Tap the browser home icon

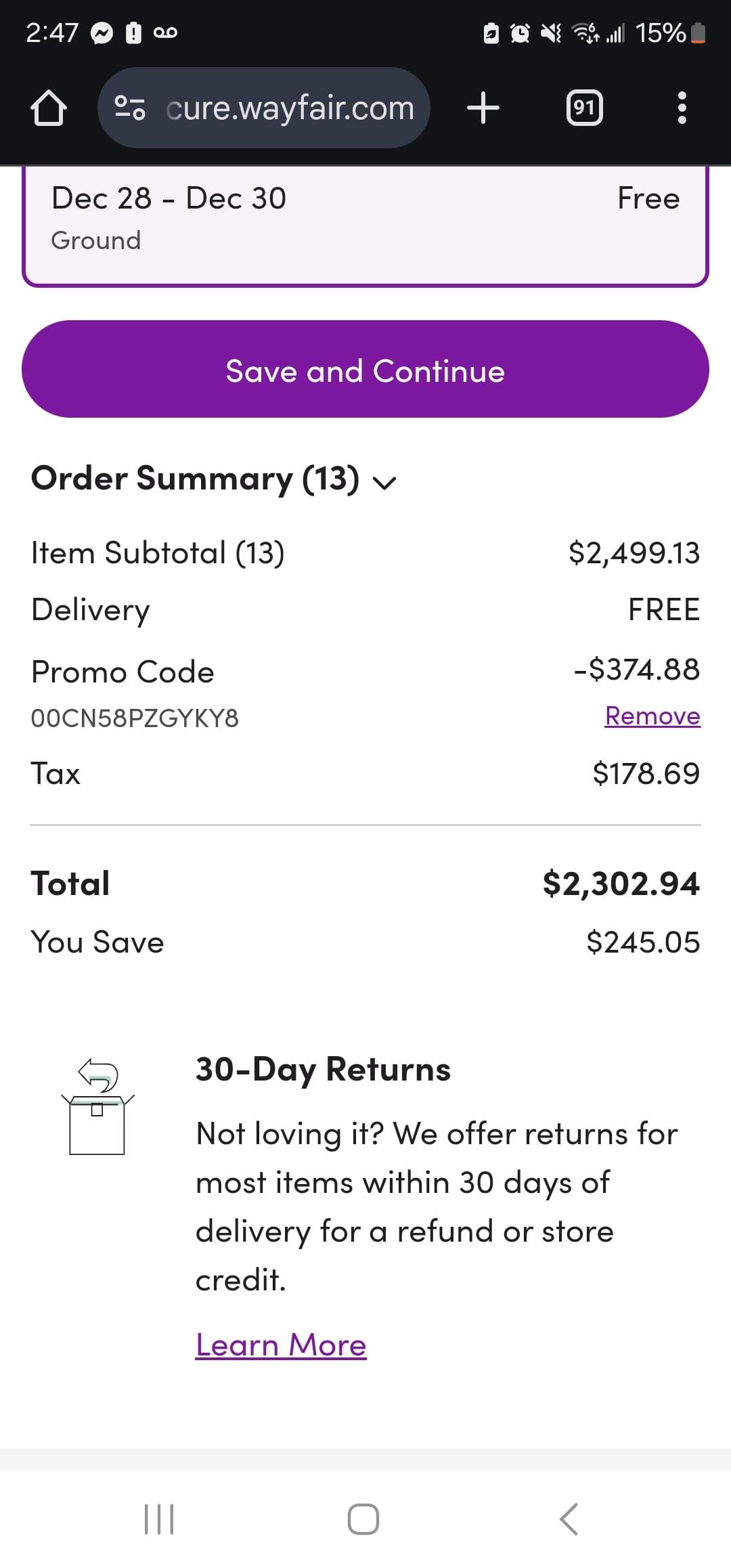[x=49, y=108]
